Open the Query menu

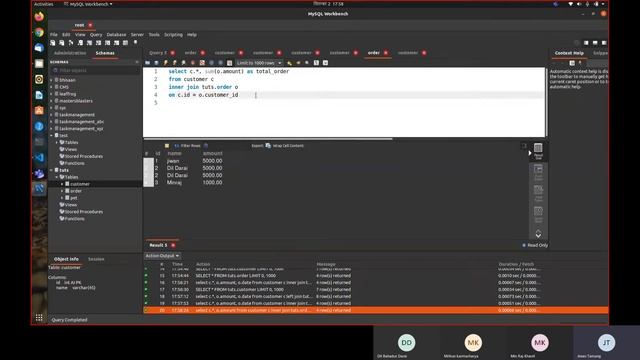tap(96, 35)
